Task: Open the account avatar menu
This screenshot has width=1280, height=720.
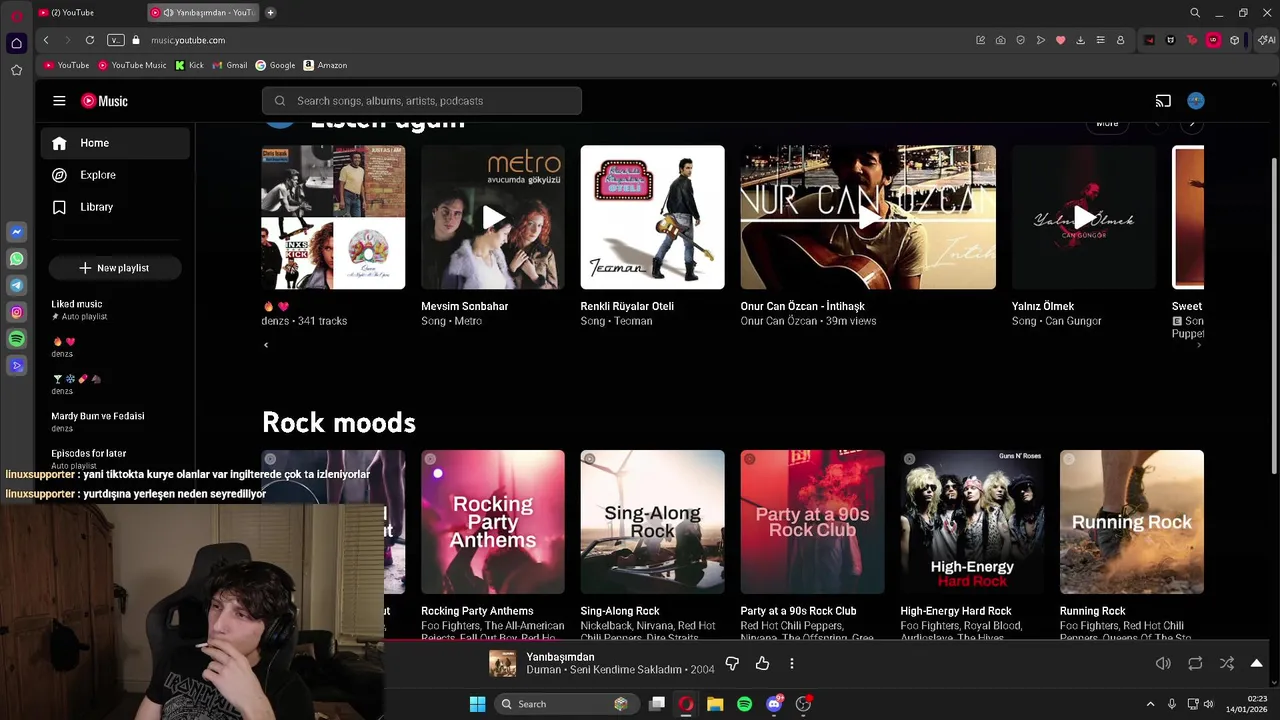Action: (1196, 101)
